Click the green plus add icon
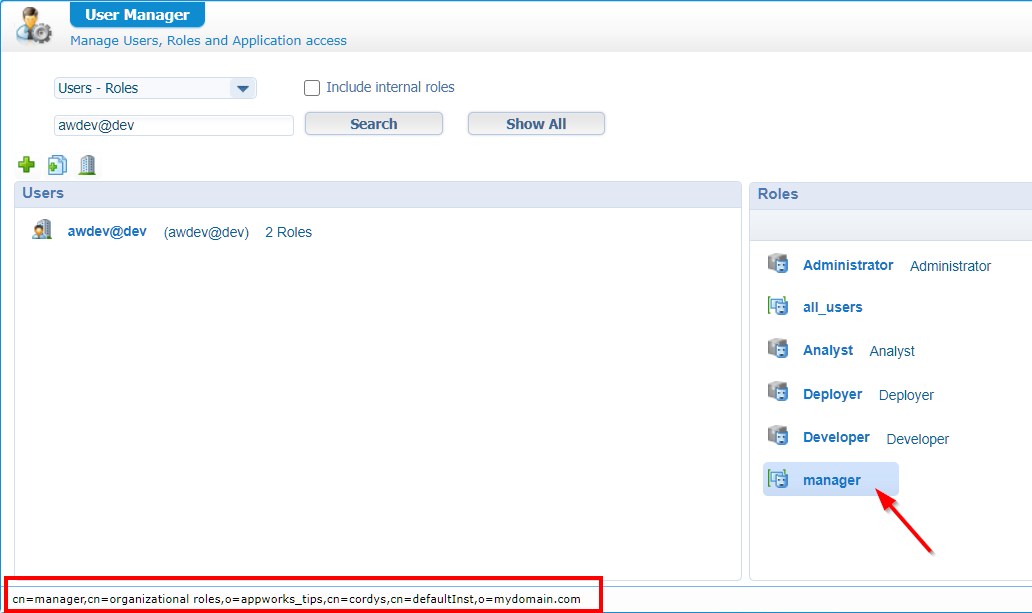The width and height of the screenshot is (1032, 613). (26, 164)
